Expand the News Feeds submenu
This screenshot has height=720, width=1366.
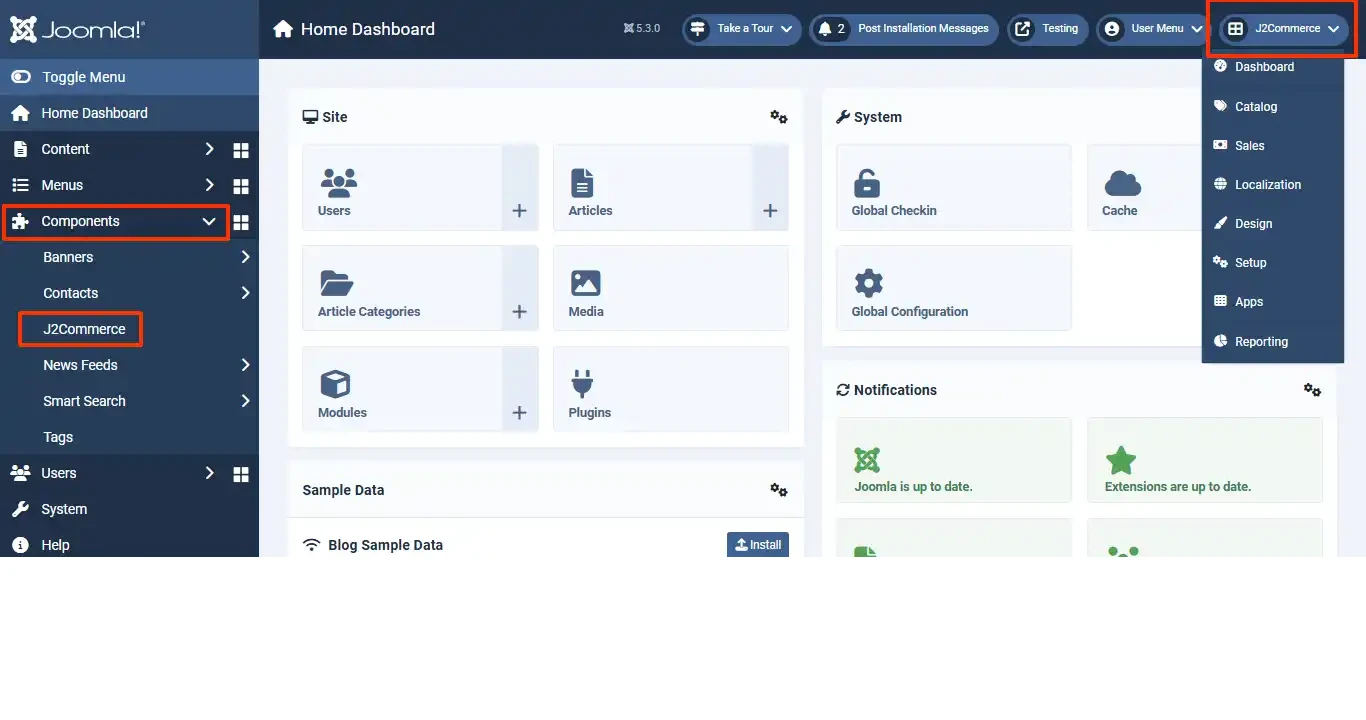pyautogui.click(x=245, y=365)
